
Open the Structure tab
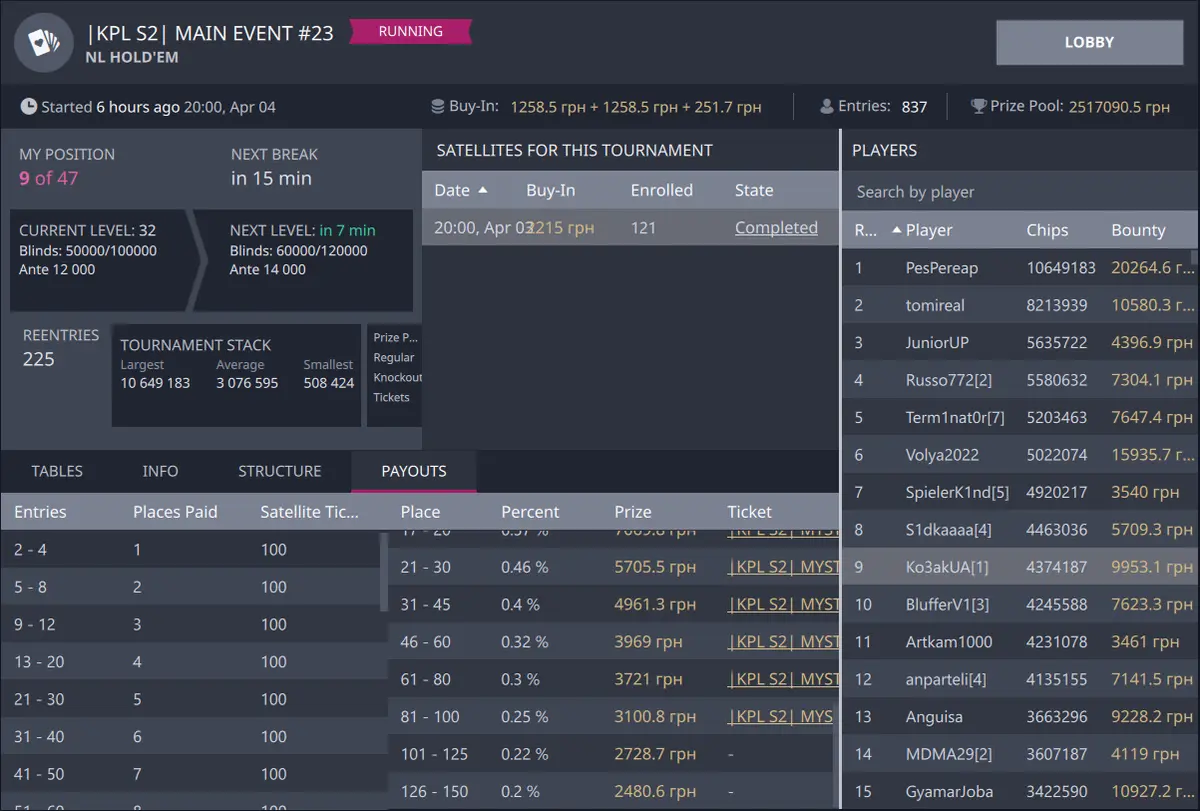click(279, 471)
